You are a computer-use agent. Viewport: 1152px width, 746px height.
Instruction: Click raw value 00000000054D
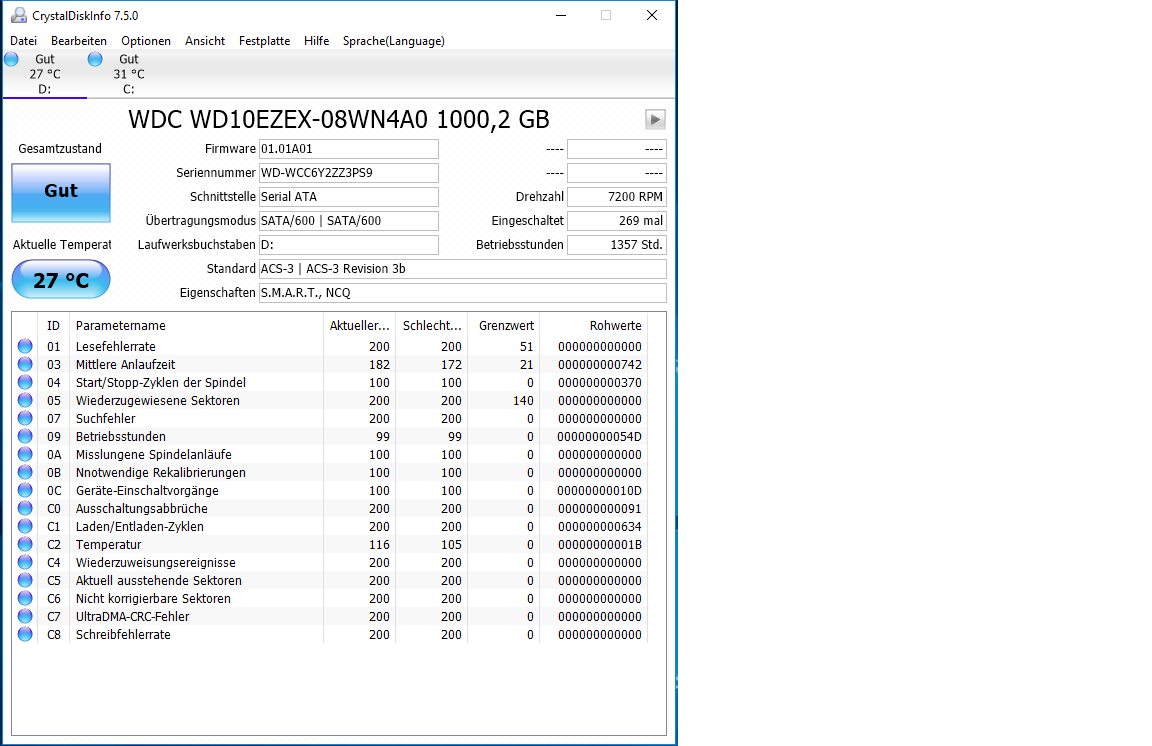point(600,437)
